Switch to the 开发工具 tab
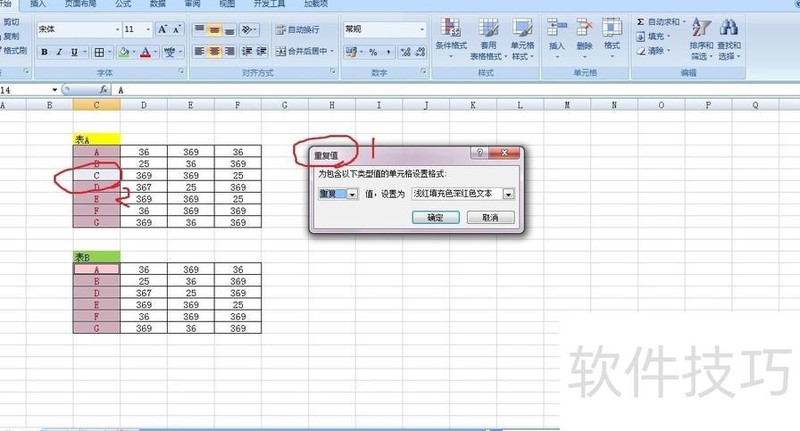This screenshot has width=800, height=431. pyautogui.click(x=269, y=4)
